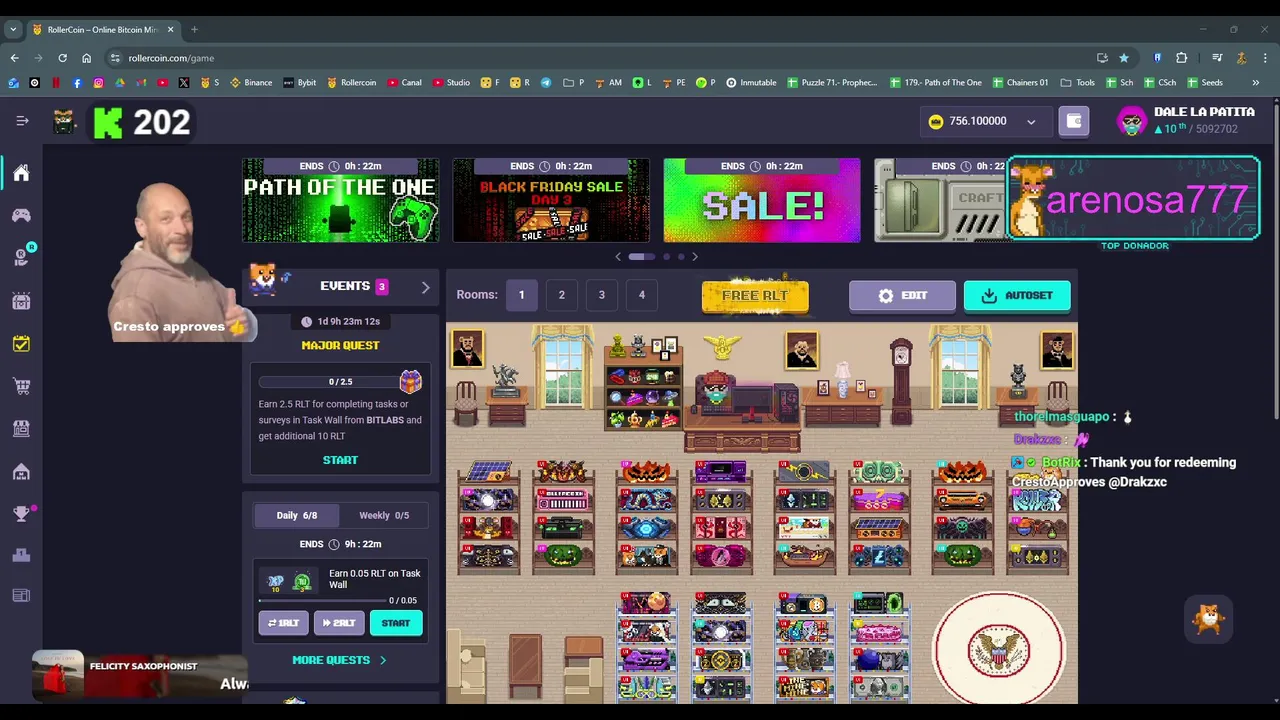
Task: Click the browser home icon
Action: 86,58
